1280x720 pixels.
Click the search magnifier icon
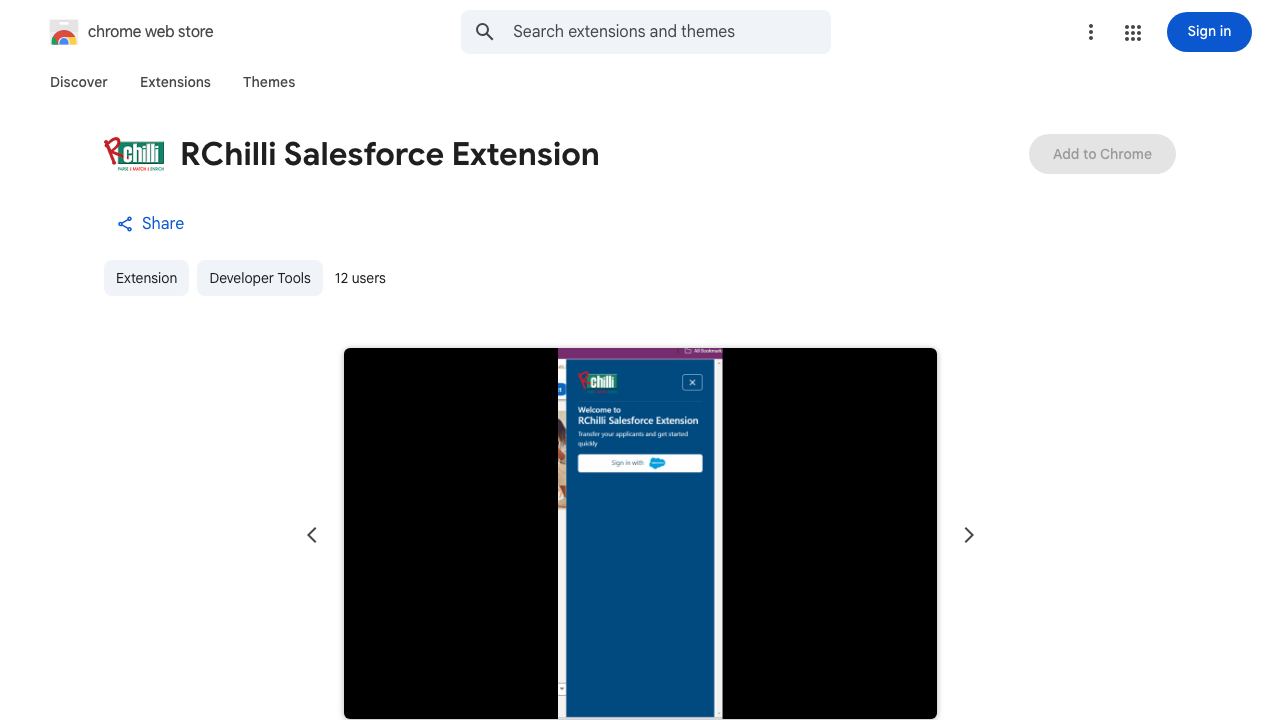(x=485, y=32)
